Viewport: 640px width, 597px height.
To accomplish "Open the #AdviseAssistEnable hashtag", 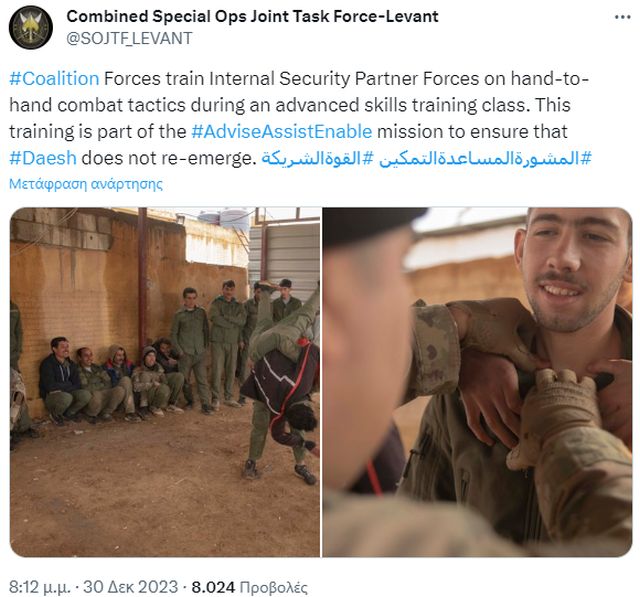I will (x=282, y=131).
